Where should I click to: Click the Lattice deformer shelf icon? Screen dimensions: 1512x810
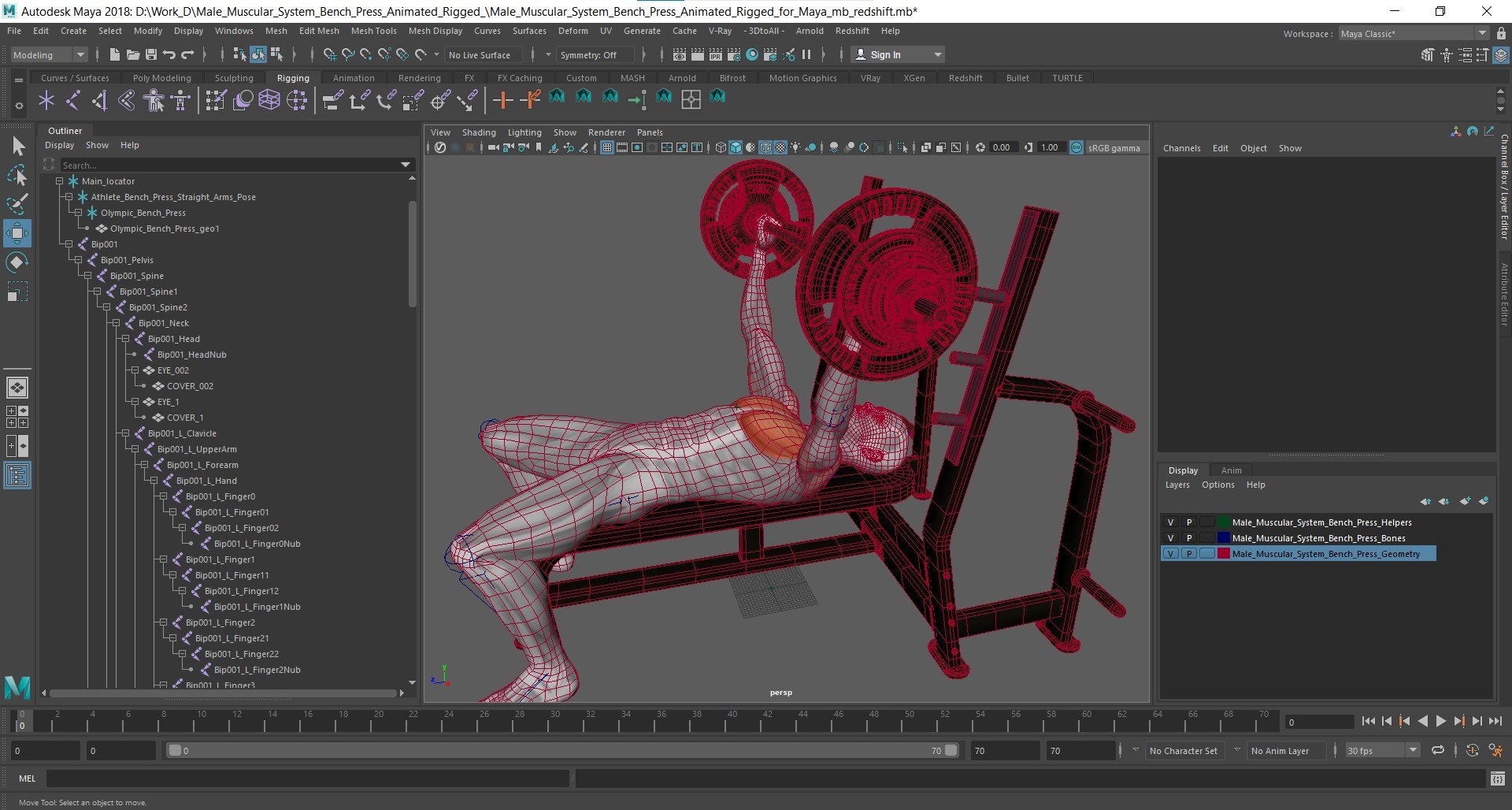click(269, 100)
